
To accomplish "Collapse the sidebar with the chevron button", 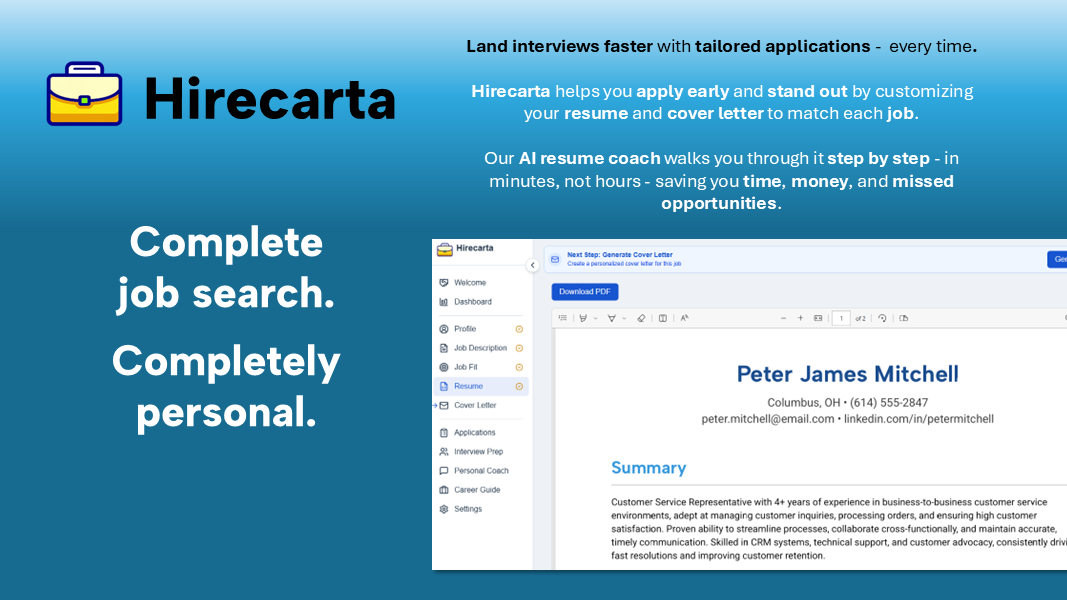I will pyautogui.click(x=532, y=265).
